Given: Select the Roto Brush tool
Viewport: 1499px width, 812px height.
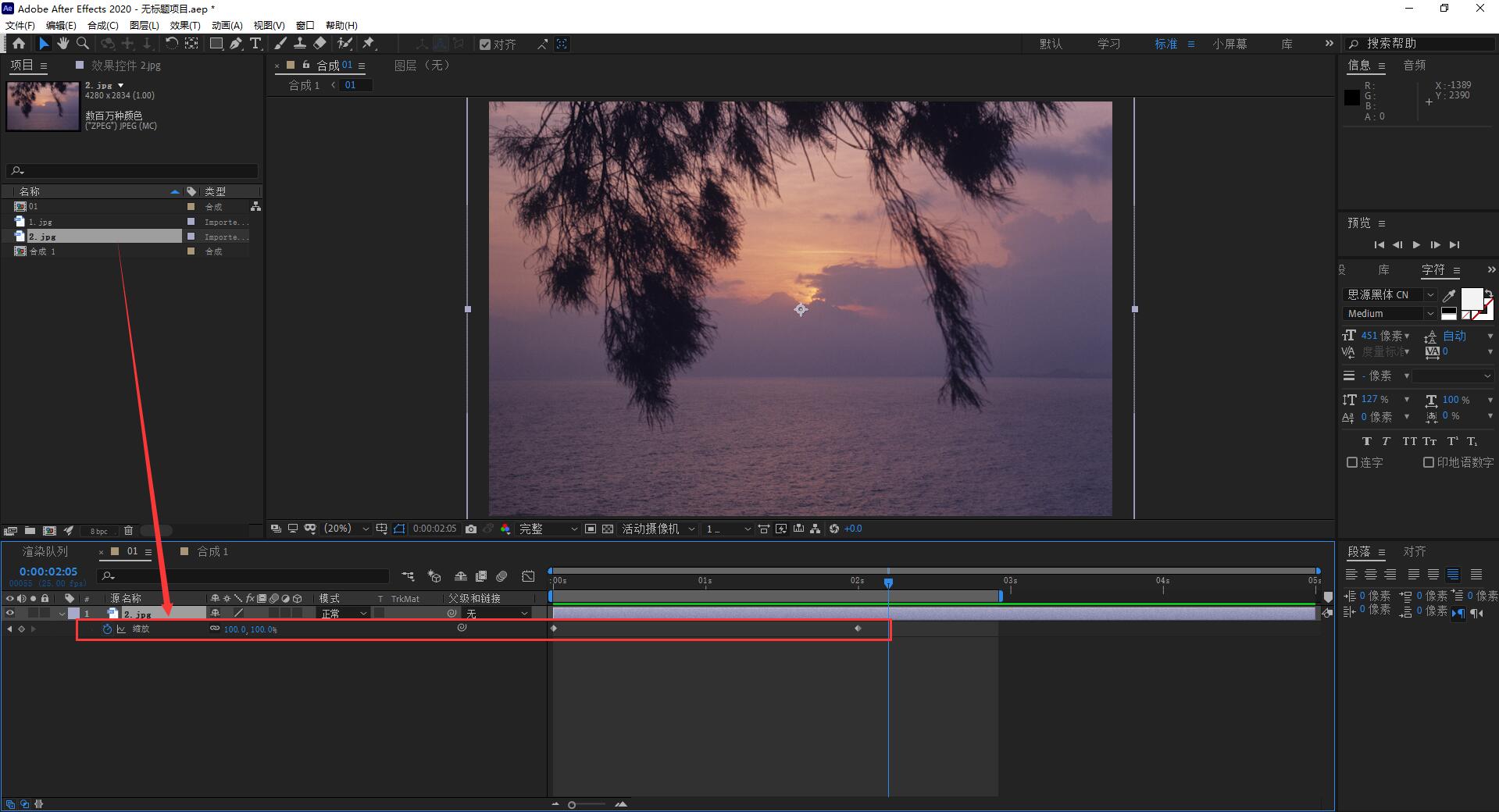Looking at the screenshot, I should pyautogui.click(x=344, y=44).
